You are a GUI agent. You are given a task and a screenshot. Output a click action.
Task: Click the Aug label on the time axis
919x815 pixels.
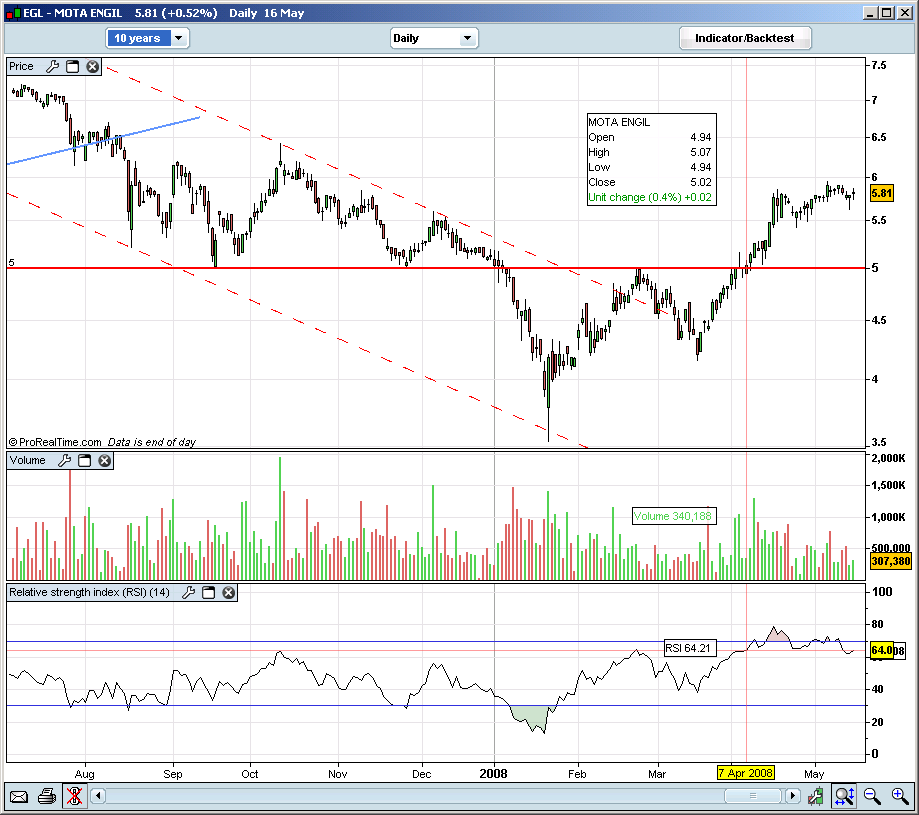click(84, 774)
